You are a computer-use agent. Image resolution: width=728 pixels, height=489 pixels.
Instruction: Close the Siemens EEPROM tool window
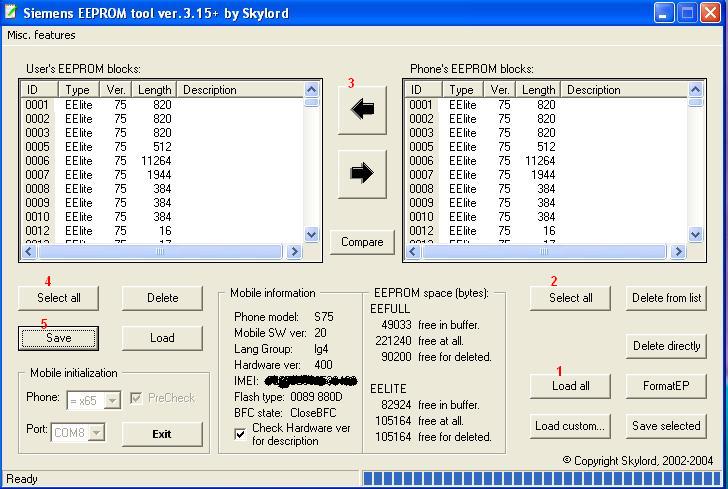(710, 13)
